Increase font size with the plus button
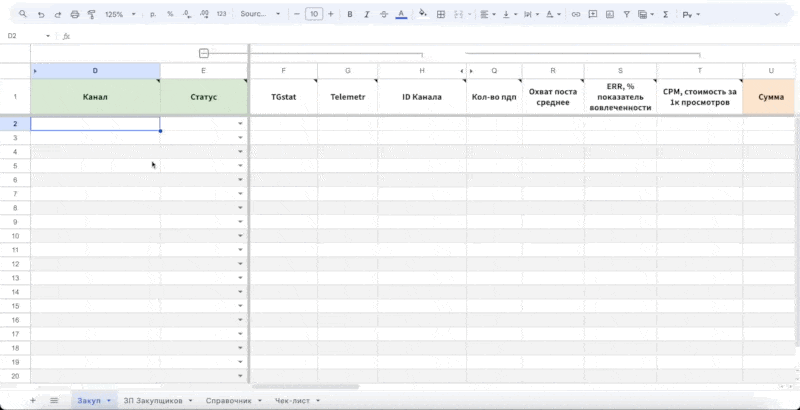Screen dimensions: 800x410 331,14
